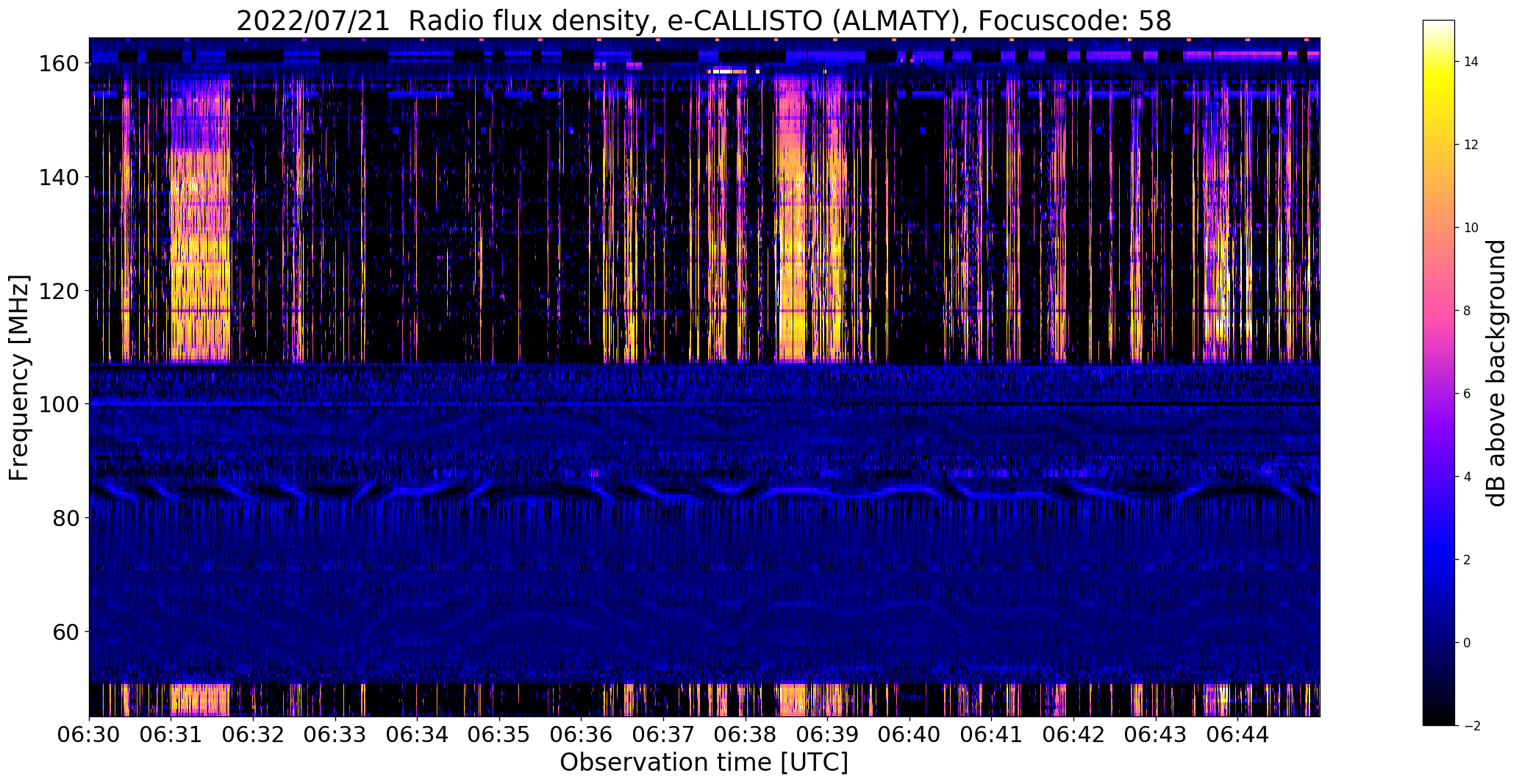Screen dimensions: 1519x784
Task: Click the 06:32 time tick label
Action: pyautogui.click(x=253, y=734)
